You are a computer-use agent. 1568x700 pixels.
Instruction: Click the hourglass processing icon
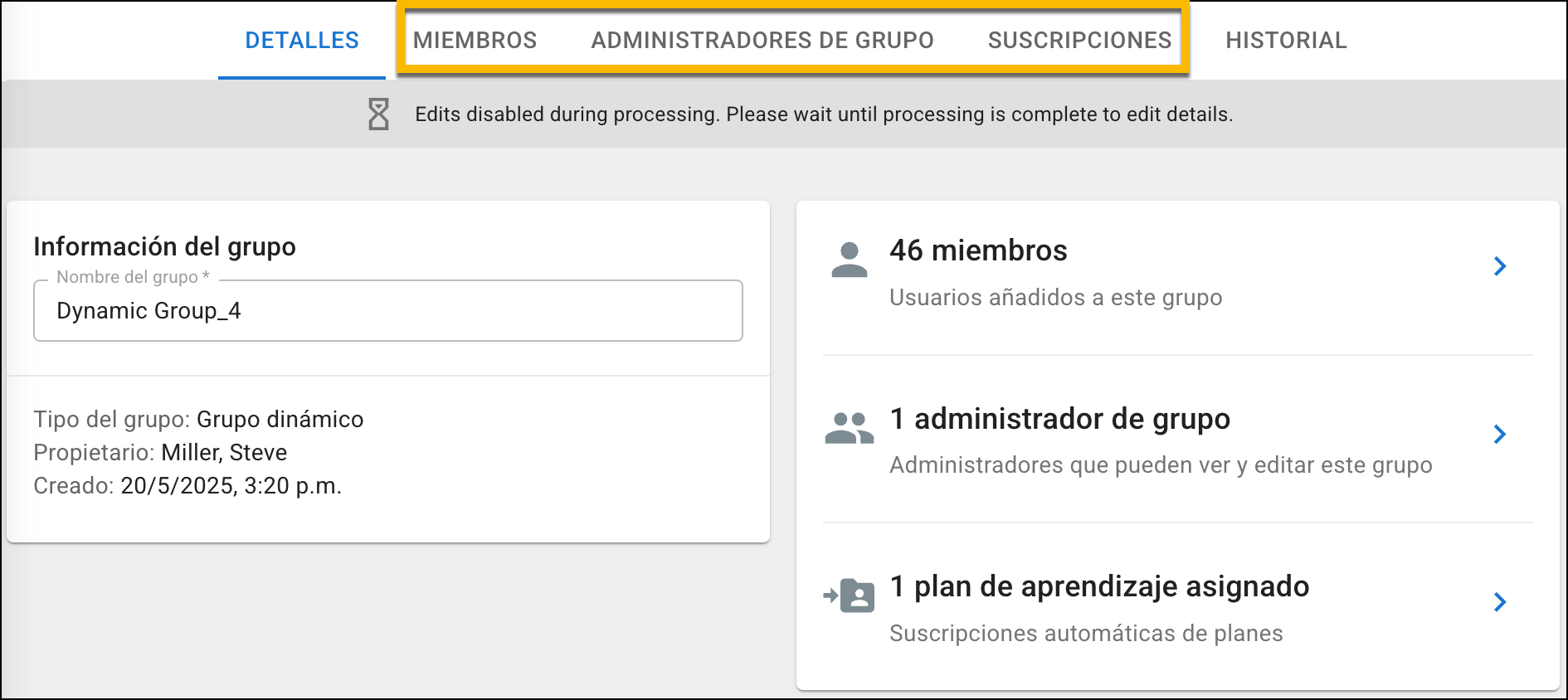tap(378, 114)
